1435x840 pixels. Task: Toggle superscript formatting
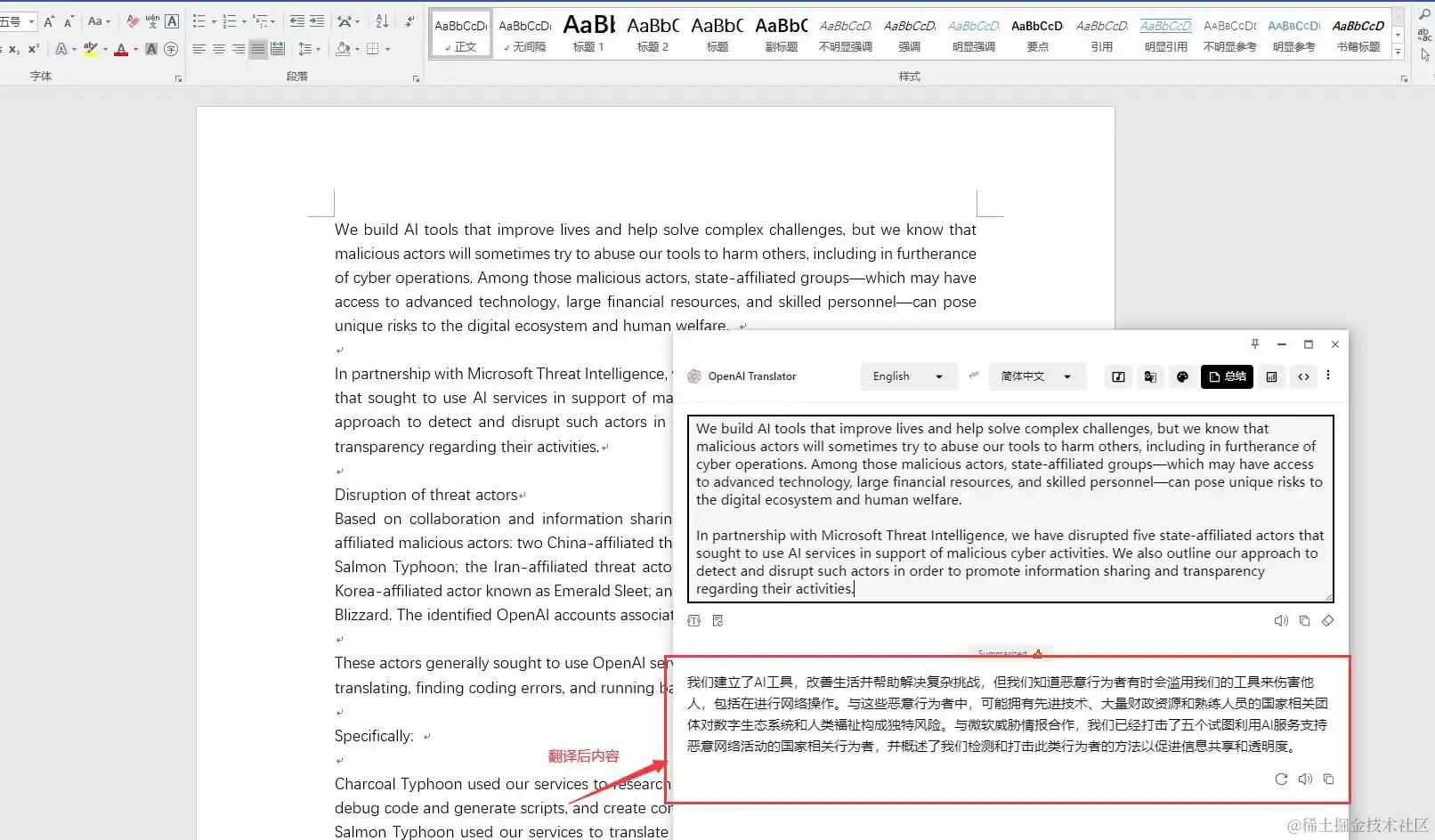coord(34,49)
